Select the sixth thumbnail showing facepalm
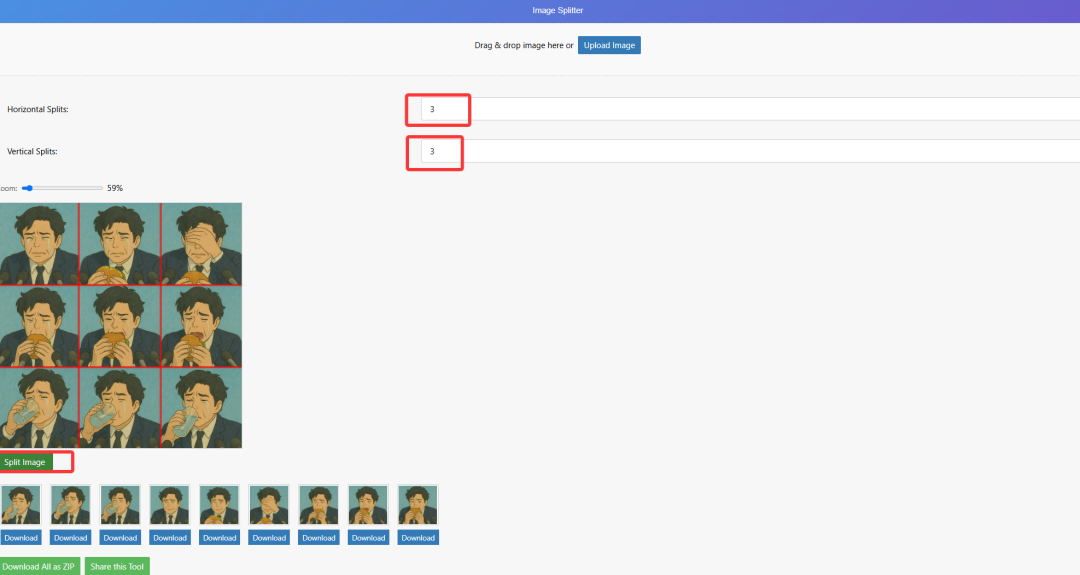1080x575 pixels. tap(269, 505)
